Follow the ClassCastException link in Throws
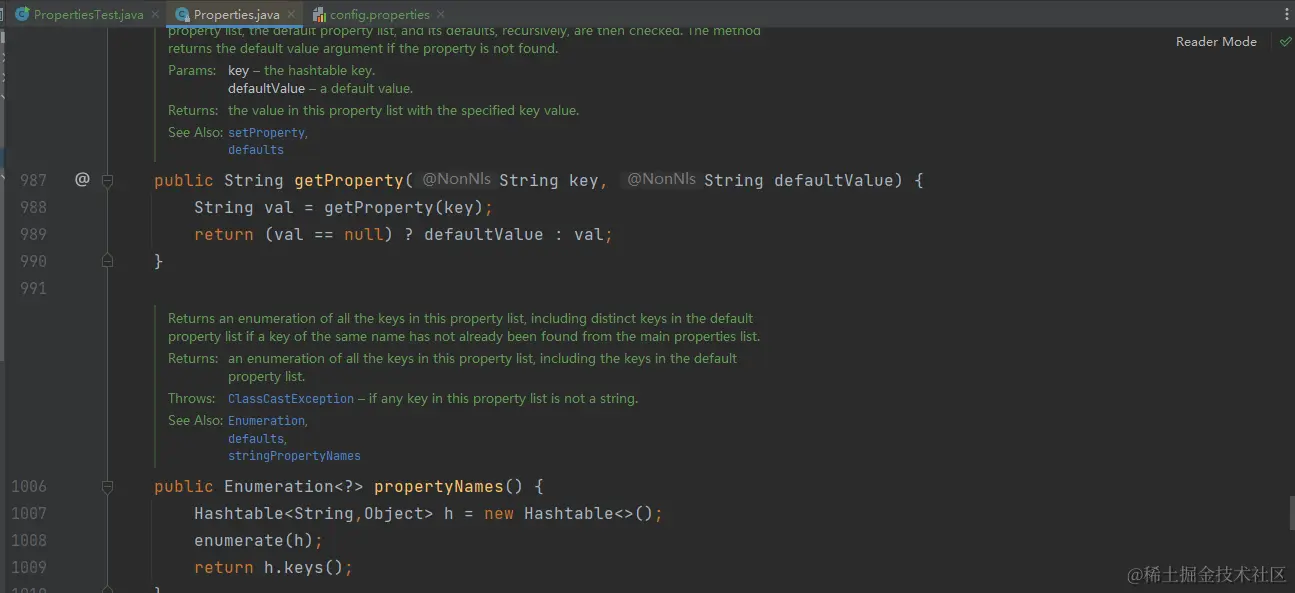1295x593 pixels. (291, 398)
